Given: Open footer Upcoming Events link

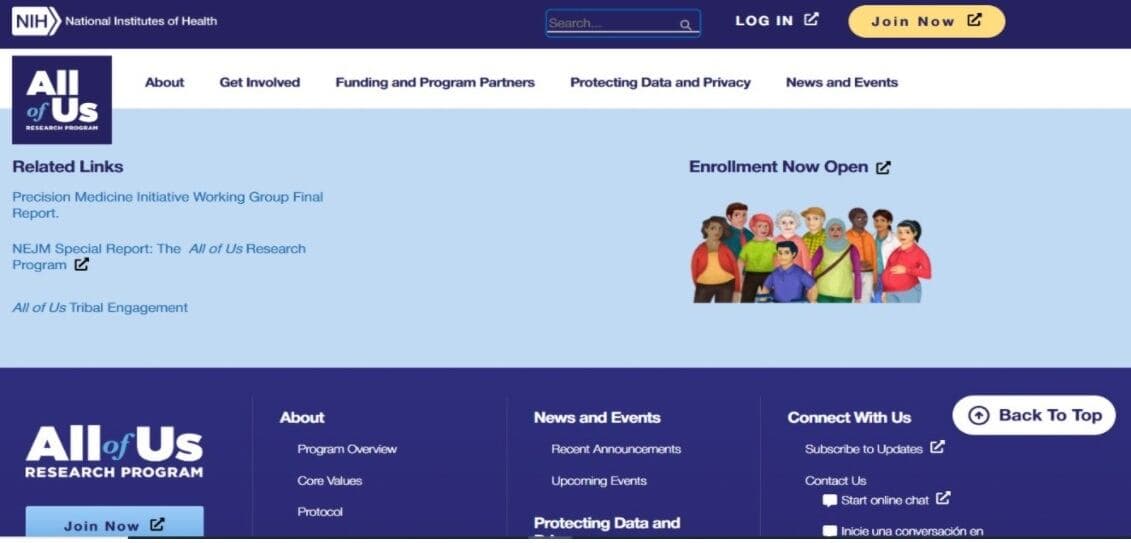Looking at the screenshot, I should (599, 481).
